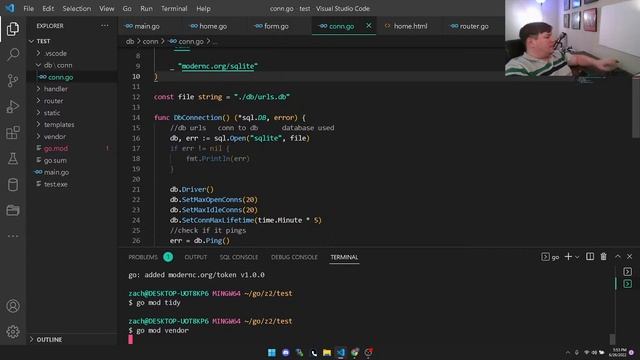Switch to VS Code on taskbar
The height and width of the screenshot is (360, 640).
[340, 352]
